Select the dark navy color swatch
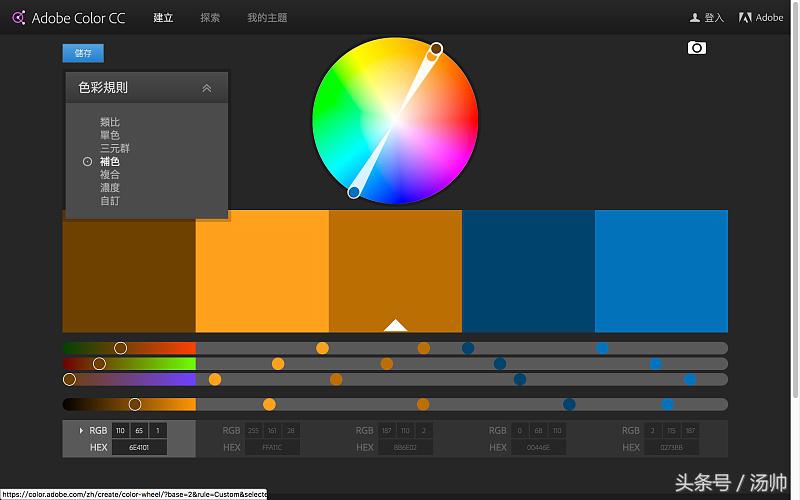 coord(529,271)
